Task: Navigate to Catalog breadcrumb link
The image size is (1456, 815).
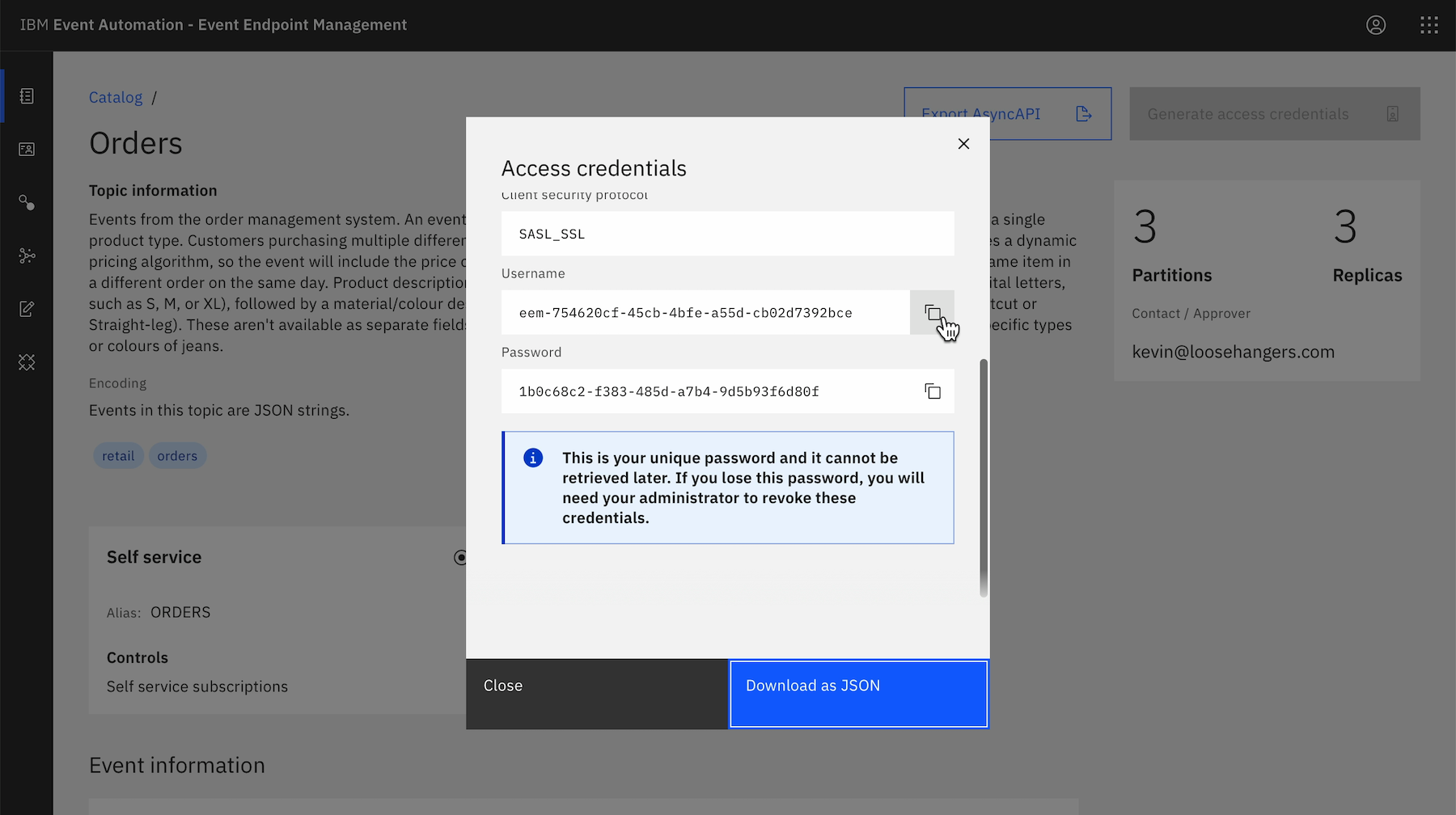Action: point(116,98)
